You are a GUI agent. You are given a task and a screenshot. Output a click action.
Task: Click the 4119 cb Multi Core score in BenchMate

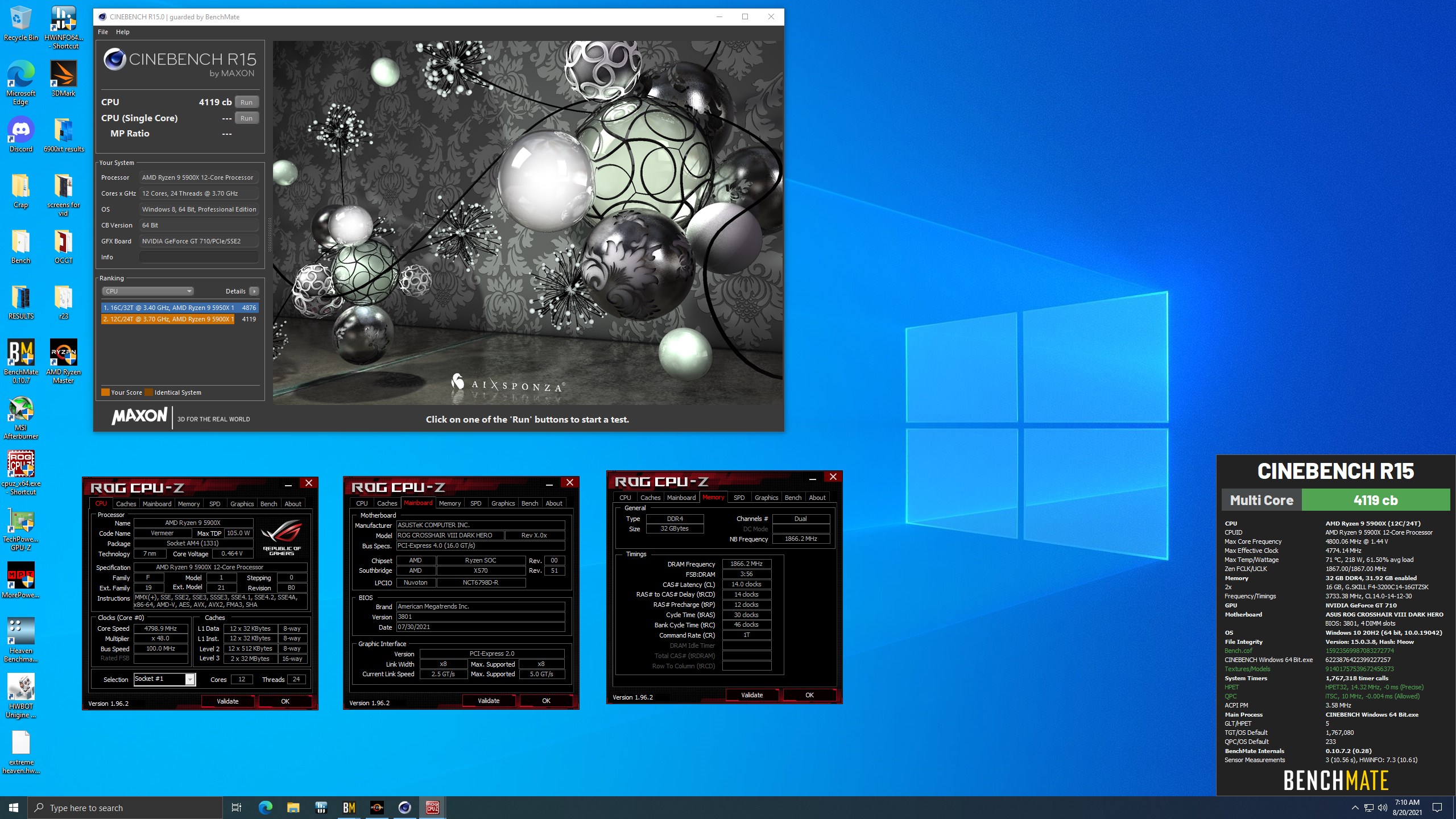(x=1375, y=500)
